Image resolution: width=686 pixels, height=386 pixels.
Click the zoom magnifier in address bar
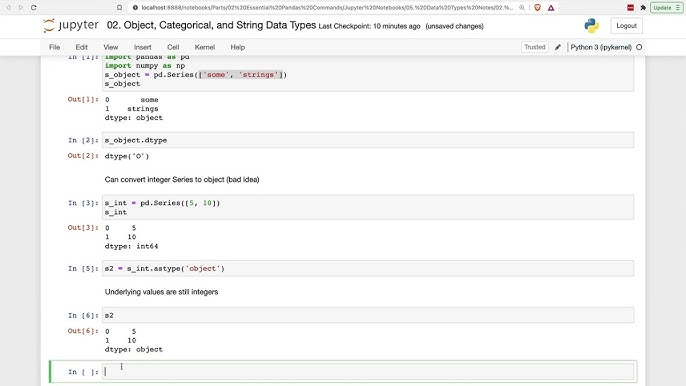click(522, 7)
